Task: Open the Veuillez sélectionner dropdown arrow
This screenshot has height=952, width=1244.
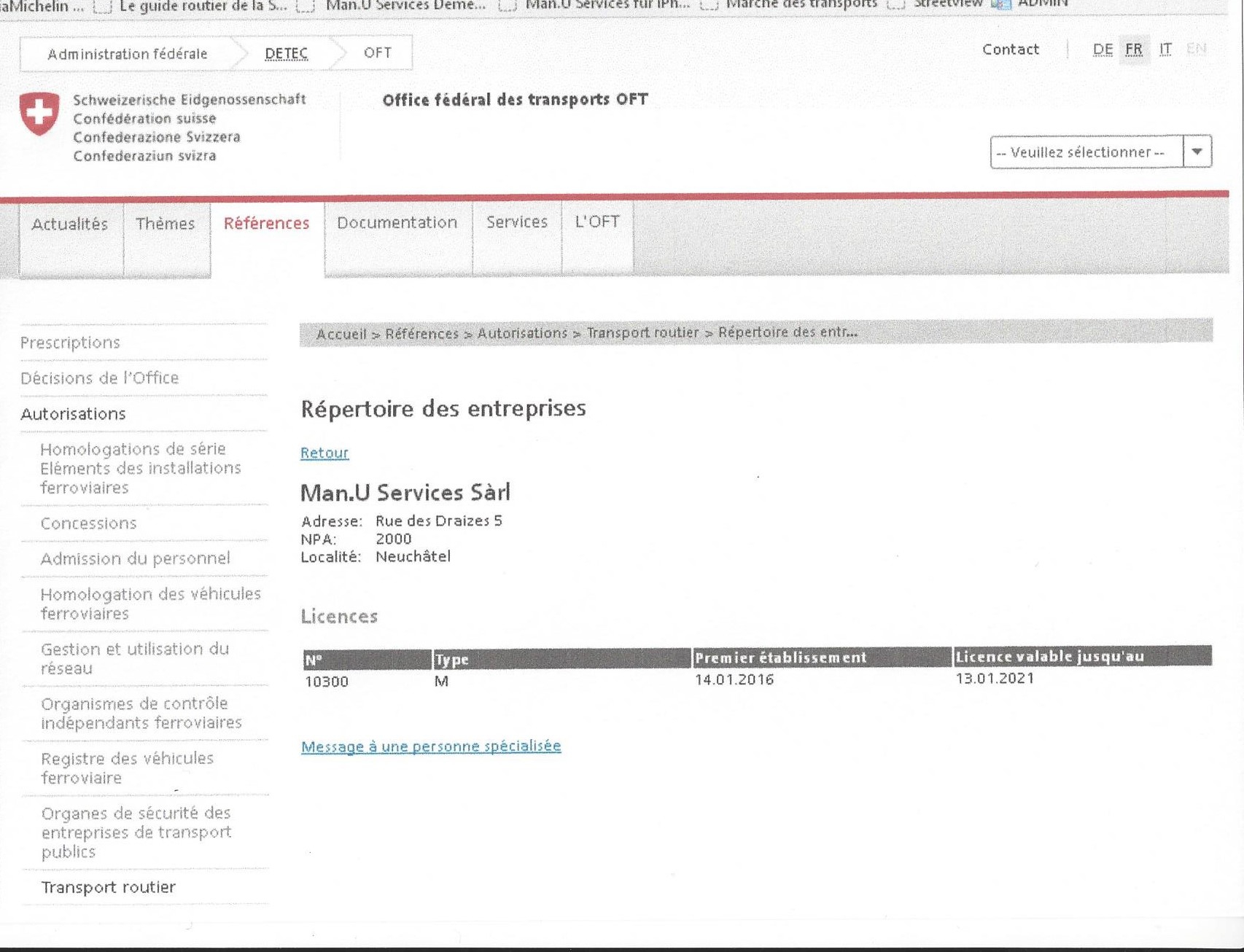Action: [1197, 152]
